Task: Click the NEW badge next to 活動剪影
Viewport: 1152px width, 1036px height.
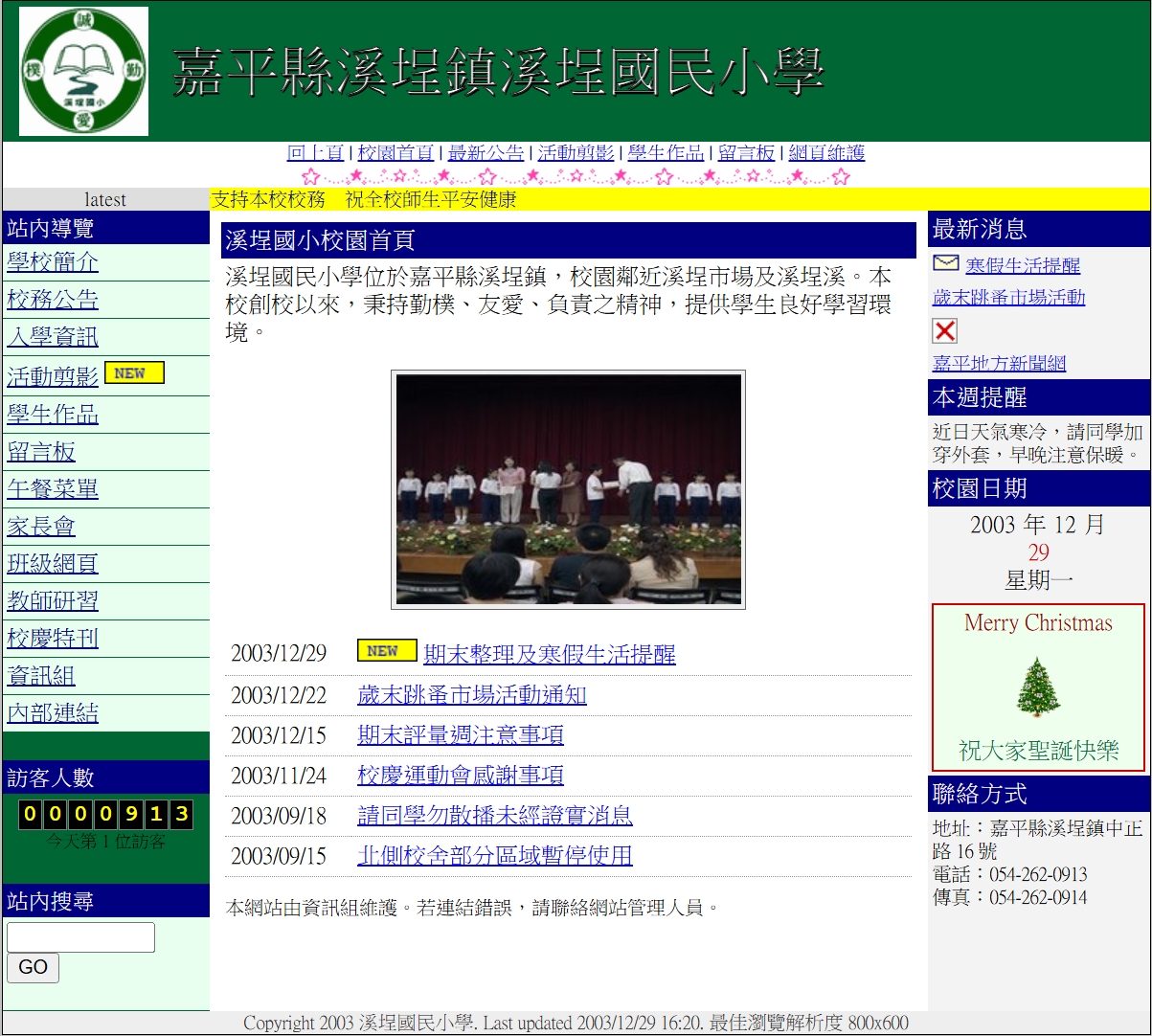Action: point(134,372)
